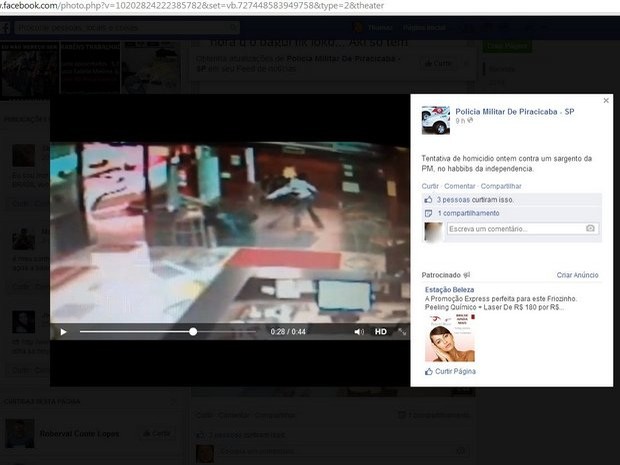The width and height of the screenshot is (620, 465).
Task: Click Comentar under the post
Action: click(x=459, y=186)
